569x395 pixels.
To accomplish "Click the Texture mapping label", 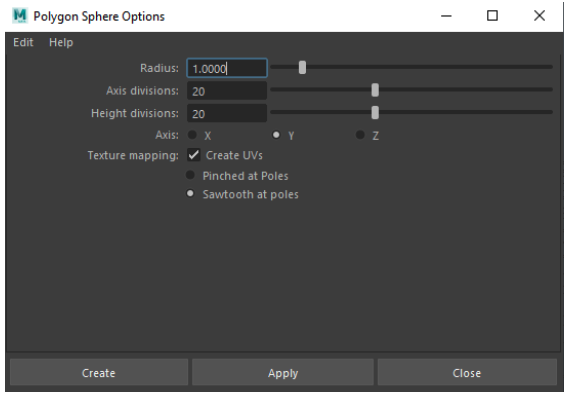I will (133, 156).
